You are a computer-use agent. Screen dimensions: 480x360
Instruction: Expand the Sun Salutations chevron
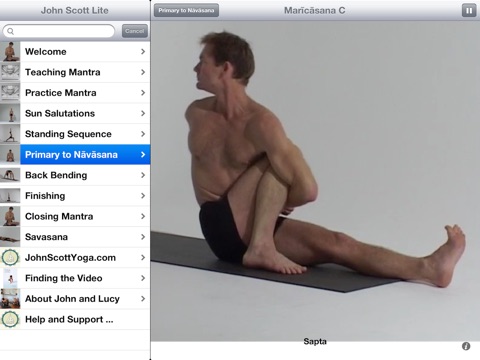pyautogui.click(x=143, y=113)
